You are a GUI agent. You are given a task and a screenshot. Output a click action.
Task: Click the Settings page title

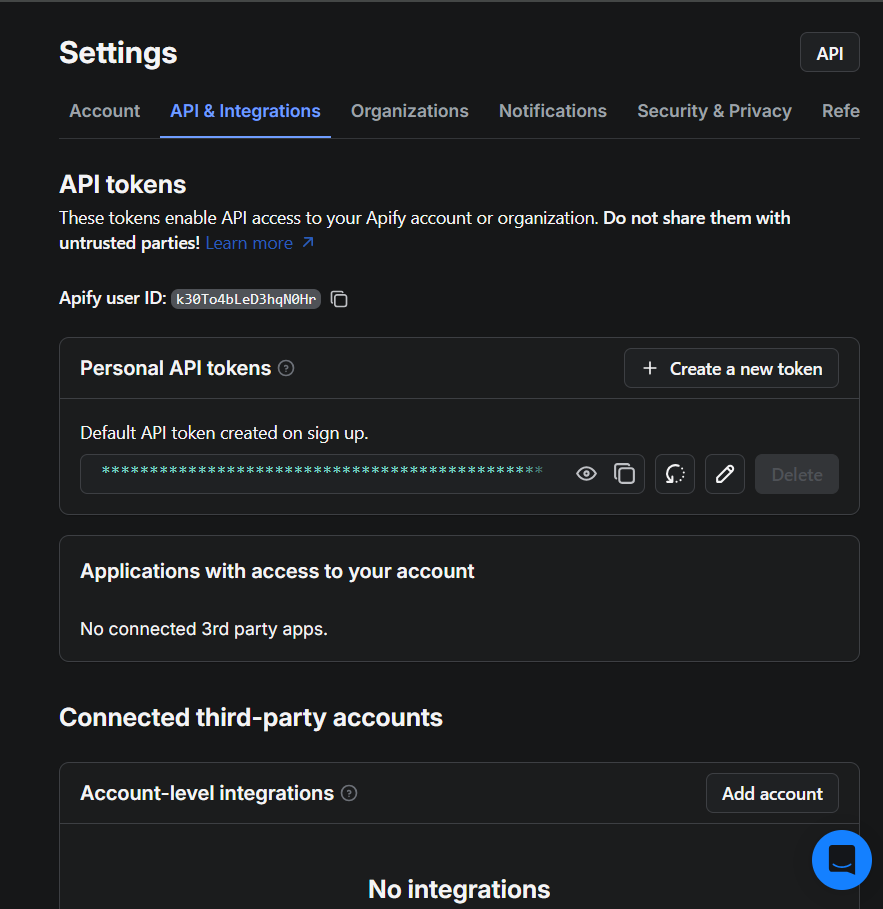[118, 53]
